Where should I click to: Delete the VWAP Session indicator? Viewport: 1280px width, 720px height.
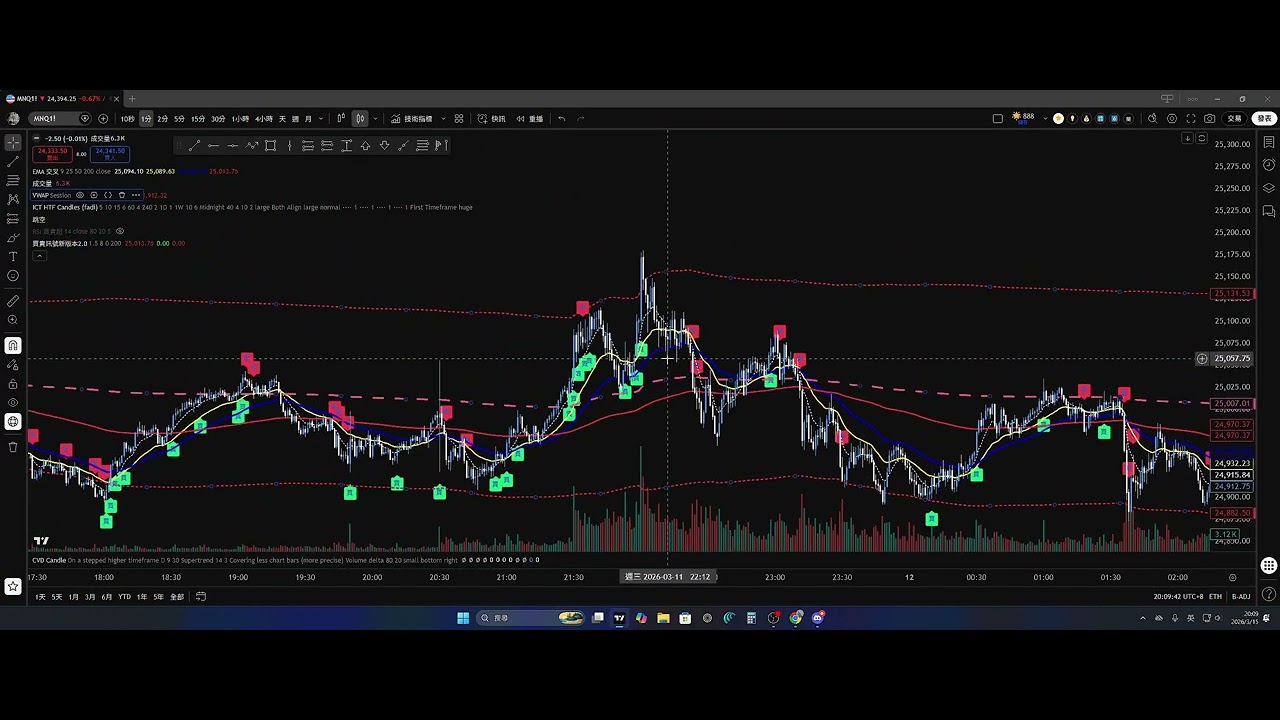pos(122,195)
